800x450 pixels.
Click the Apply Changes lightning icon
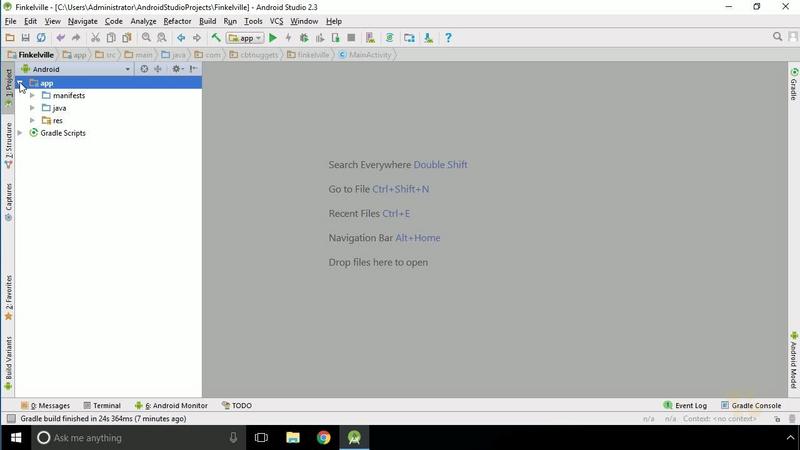click(288, 38)
